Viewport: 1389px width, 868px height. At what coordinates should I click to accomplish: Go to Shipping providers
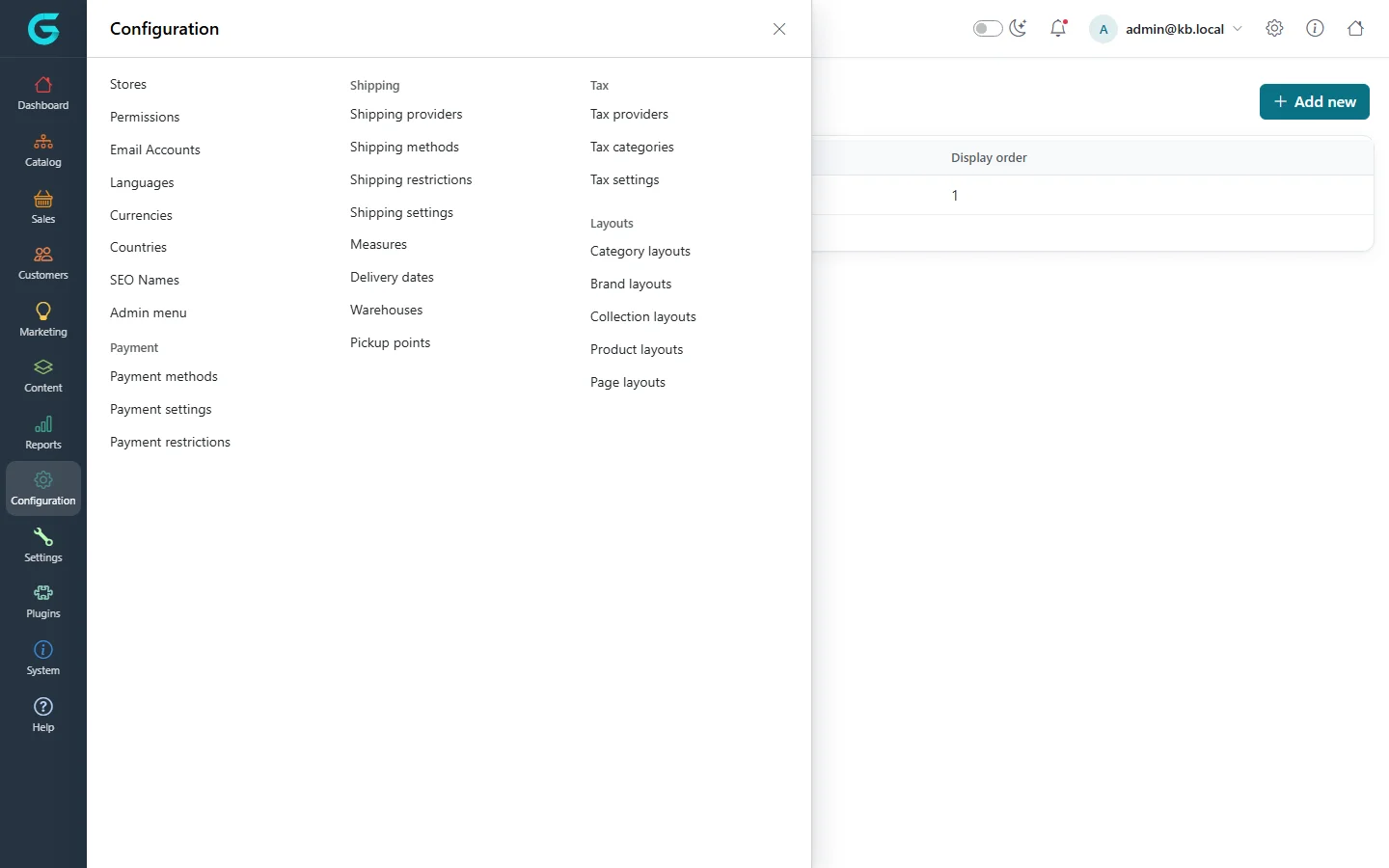coord(406,114)
